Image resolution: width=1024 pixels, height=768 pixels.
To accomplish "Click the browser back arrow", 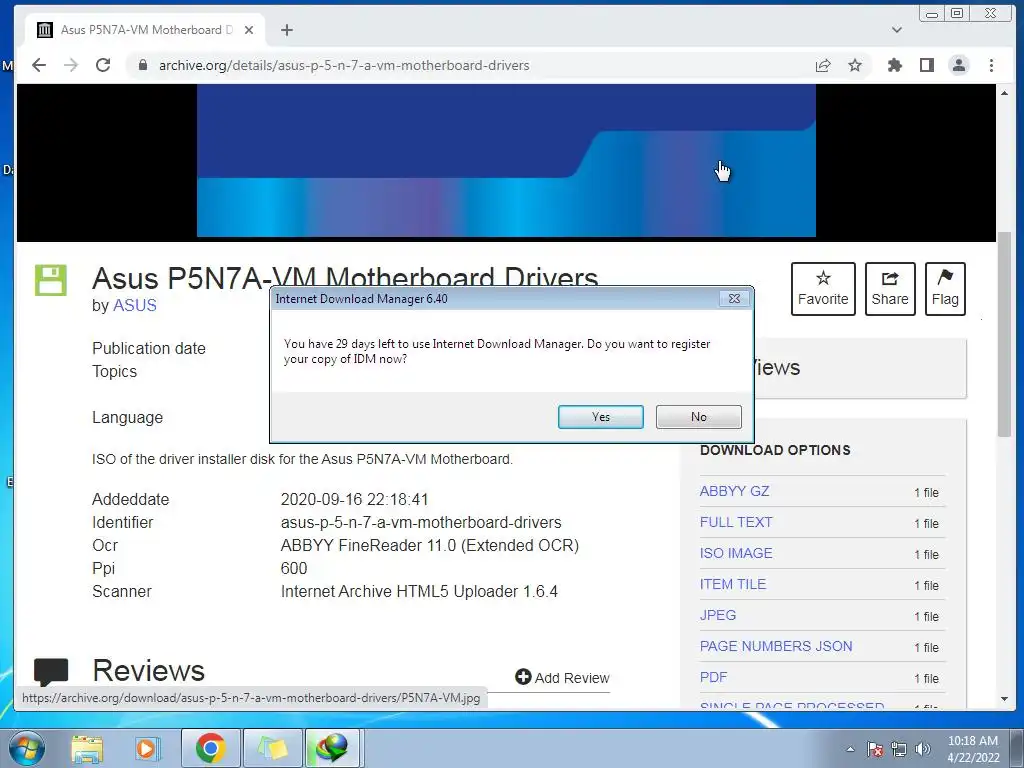I will point(39,65).
